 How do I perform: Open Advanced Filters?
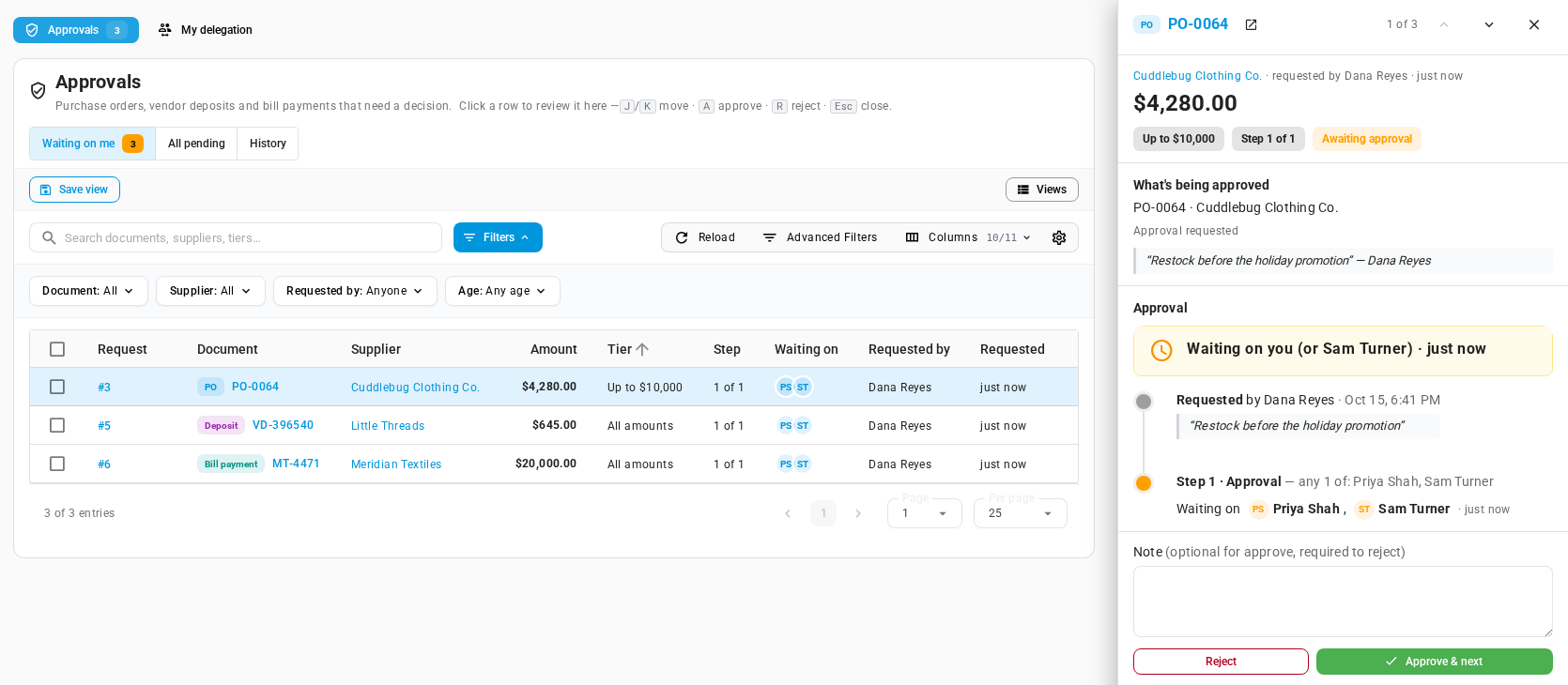tap(820, 237)
